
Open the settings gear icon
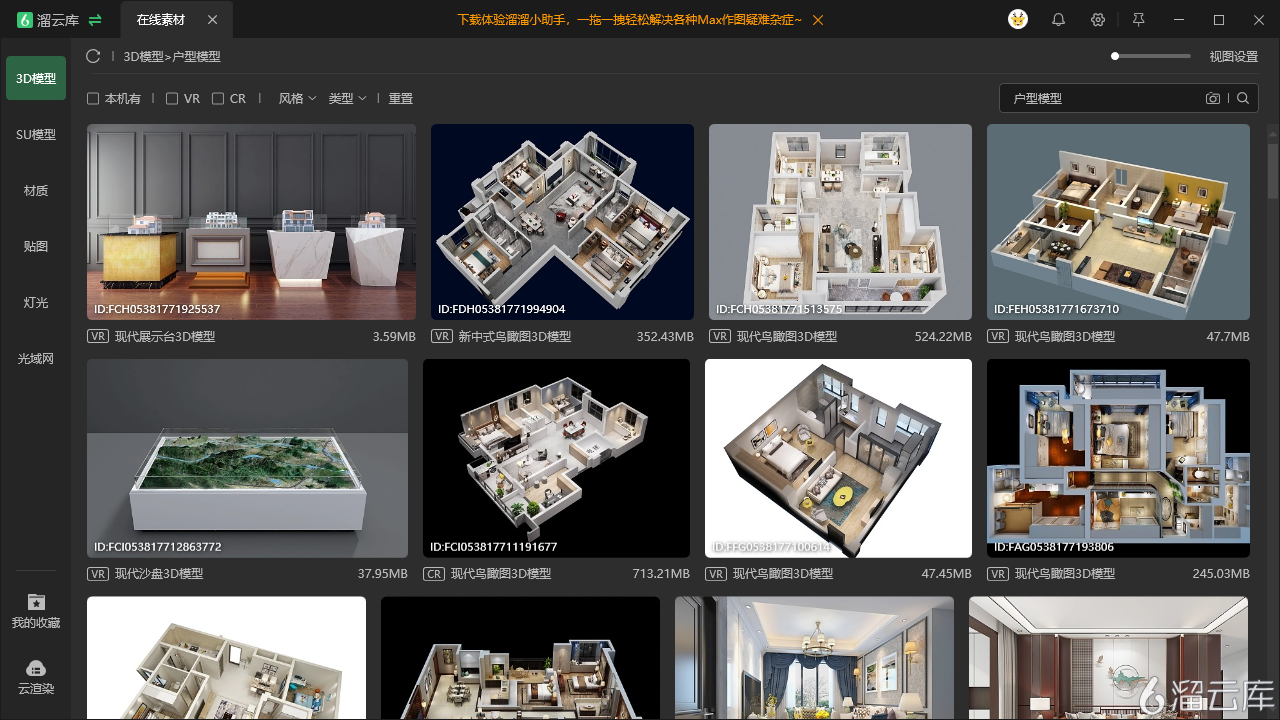[1098, 20]
